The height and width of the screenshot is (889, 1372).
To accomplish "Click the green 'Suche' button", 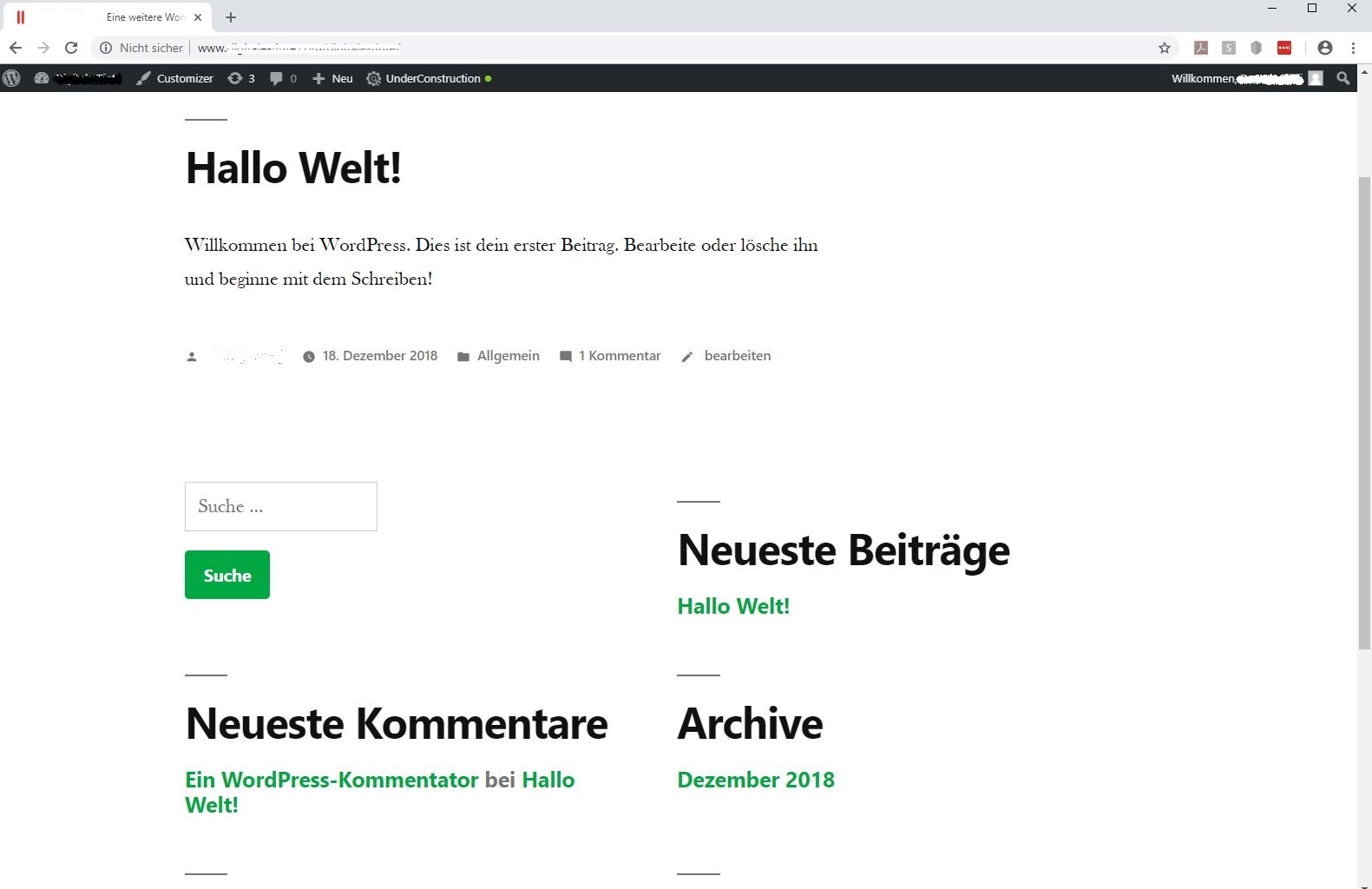I will coord(227,575).
